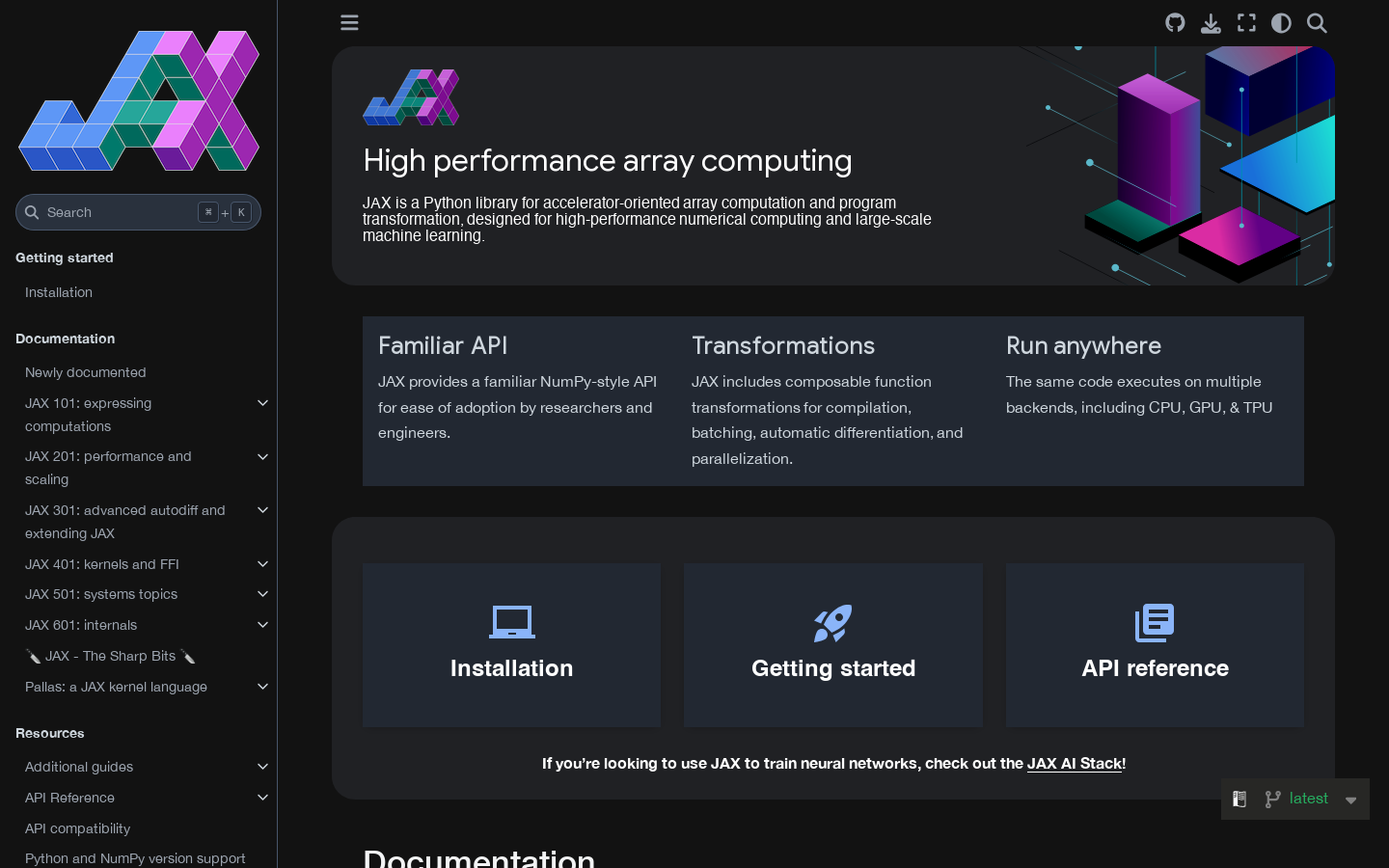1389x868 pixels.
Task: Focus the sidebar Search input field
Action: [x=138, y=212]
